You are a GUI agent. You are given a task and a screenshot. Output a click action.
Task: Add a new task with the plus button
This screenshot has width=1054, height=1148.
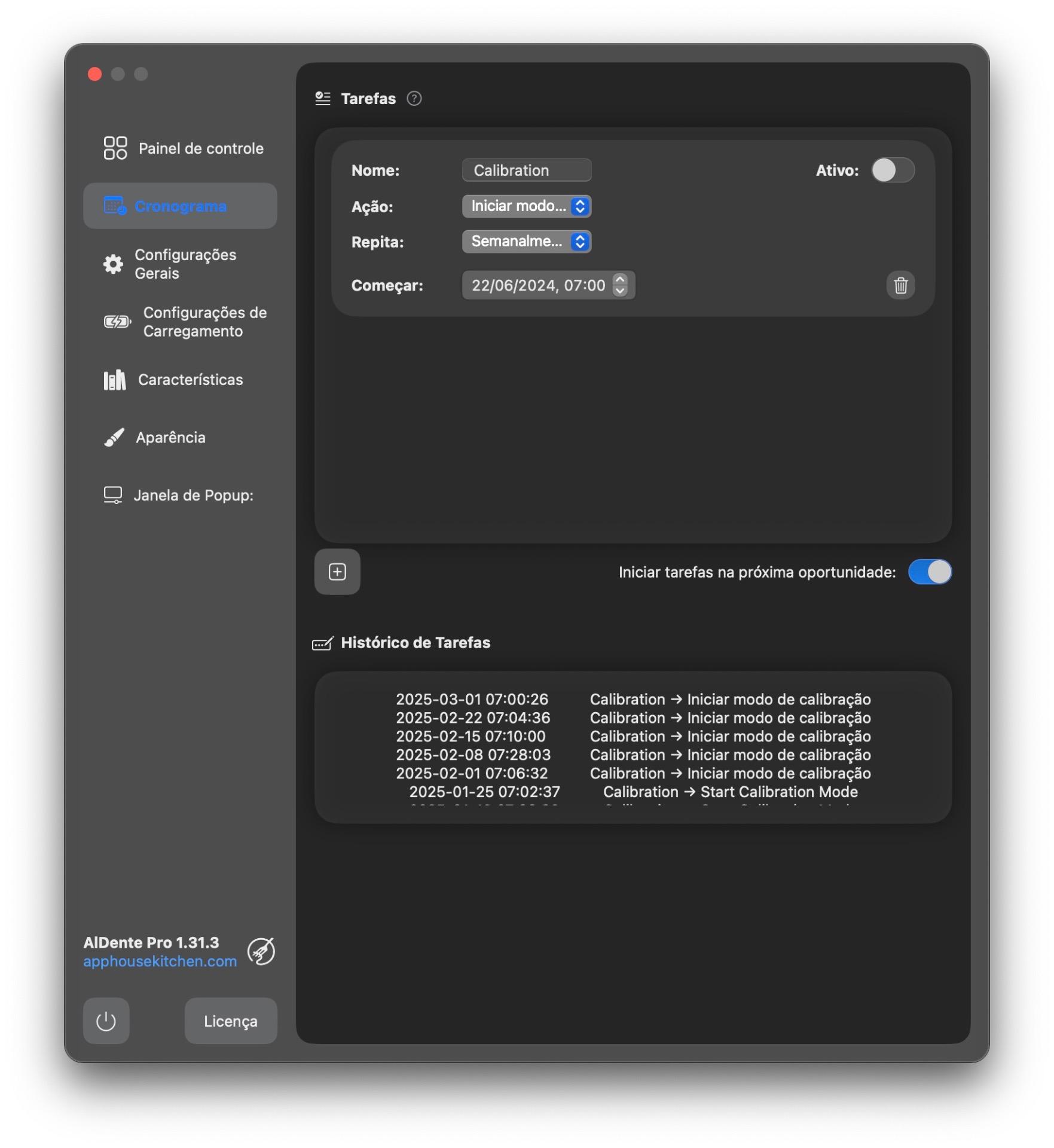337,572
